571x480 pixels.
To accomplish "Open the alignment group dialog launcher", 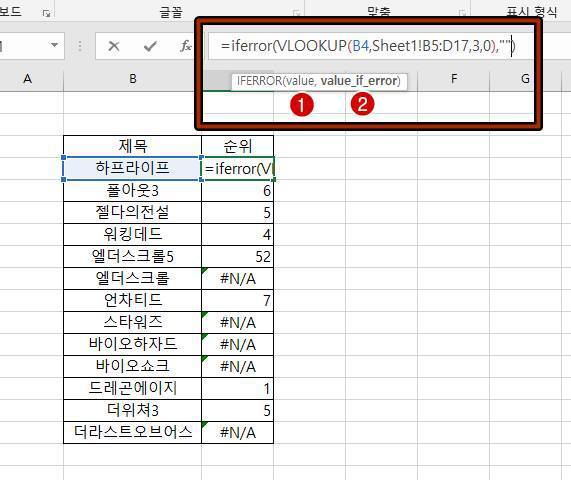I will tap(462, 14).
